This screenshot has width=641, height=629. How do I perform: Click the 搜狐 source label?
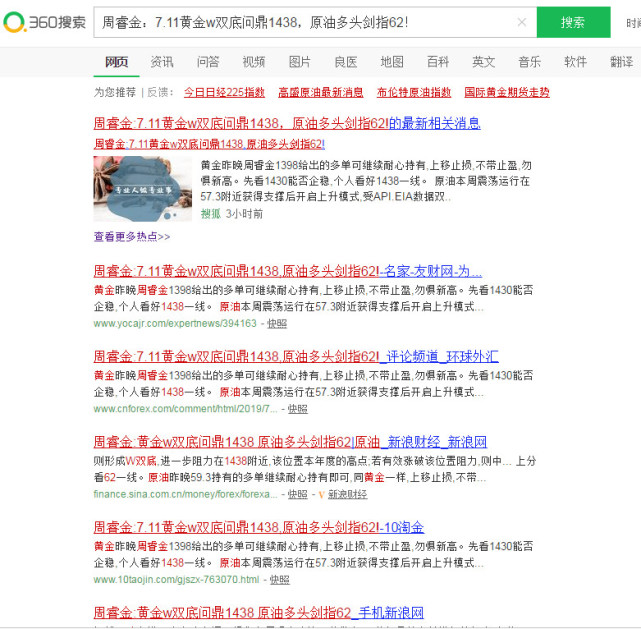pos(211,214)
